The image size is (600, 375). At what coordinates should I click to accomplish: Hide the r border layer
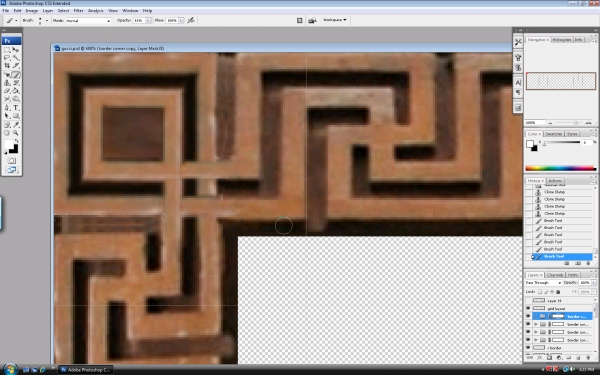tap(528, 348)
